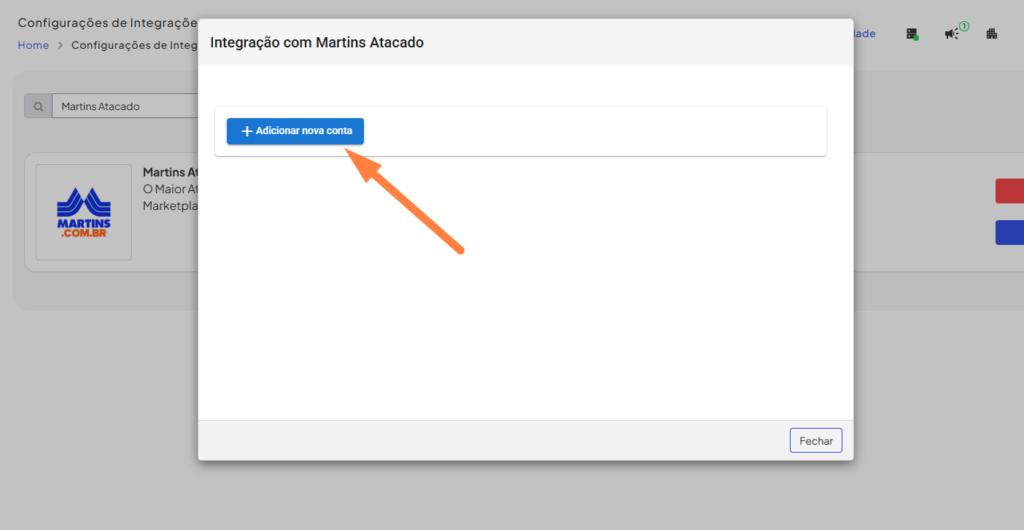The image size is (1024, 530).
Task: Open the megaphone announcements icon
Action: tap(951, 34)
